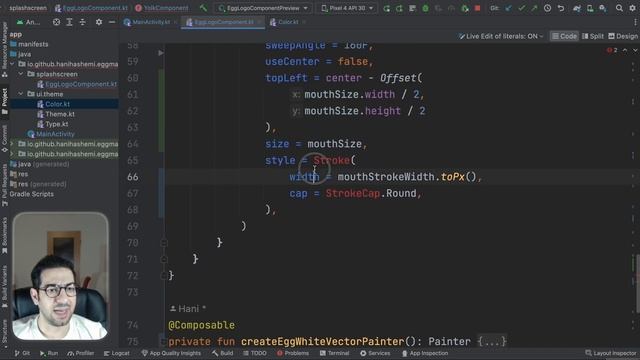Open Type.kt in the project tree
Image resolution: width=640 pixels, height=360 pixels.
tap(53, 124)
